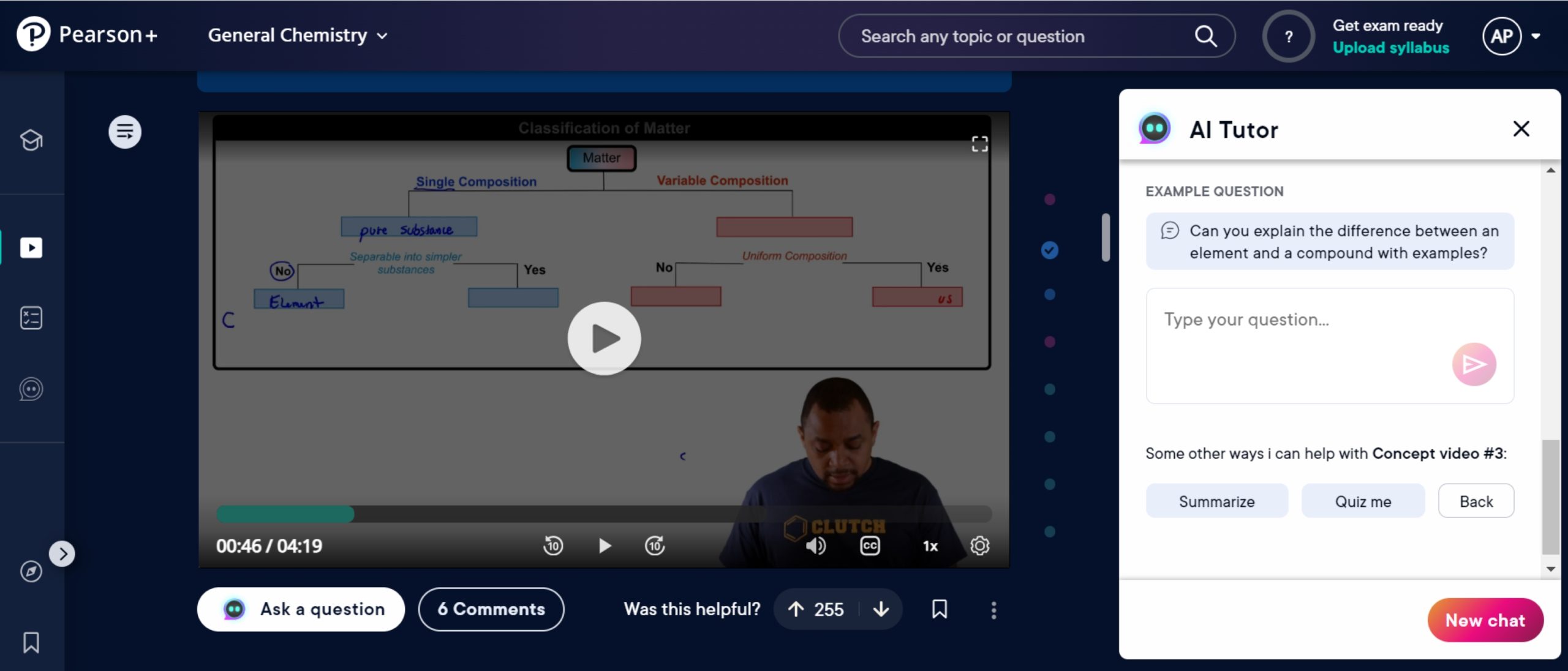Image resolution: width=1568 pixels, height=671 pixels.
Task: Open the three-dot more options menu
Action: coord(993,610)
